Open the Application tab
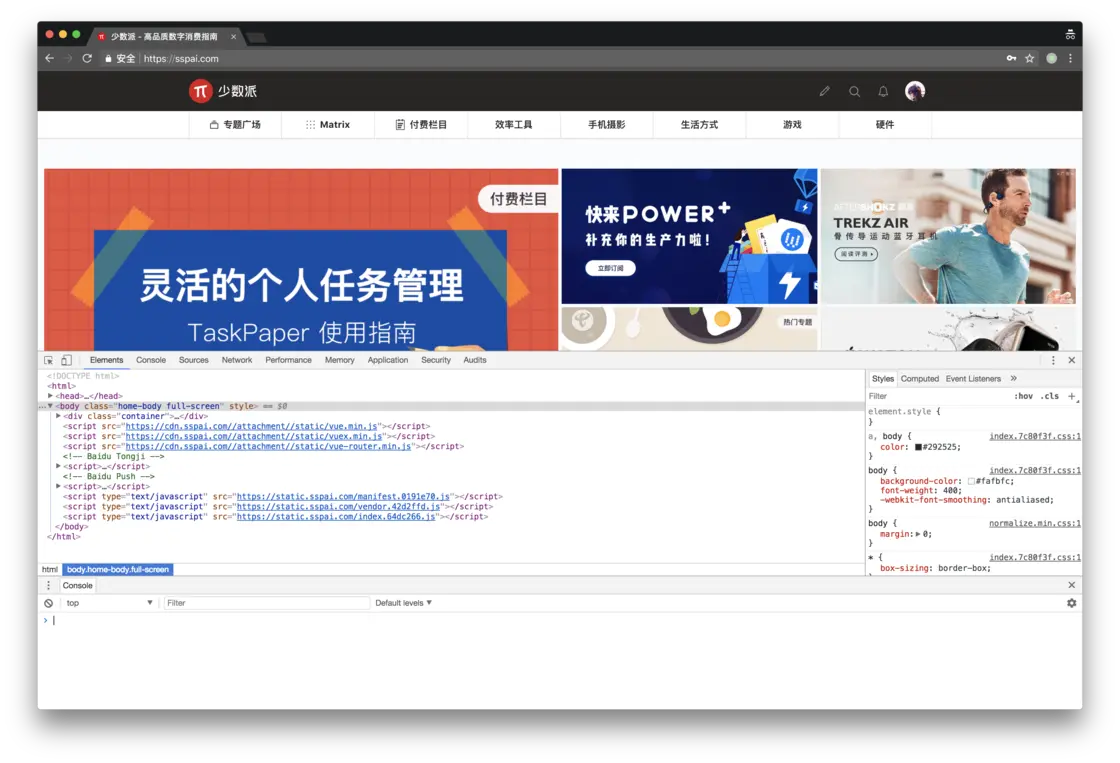 click(x=388, y=361)
